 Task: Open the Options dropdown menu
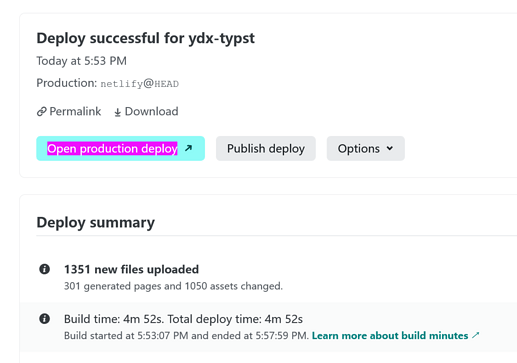pyautogui.click(x=366, y=148)
